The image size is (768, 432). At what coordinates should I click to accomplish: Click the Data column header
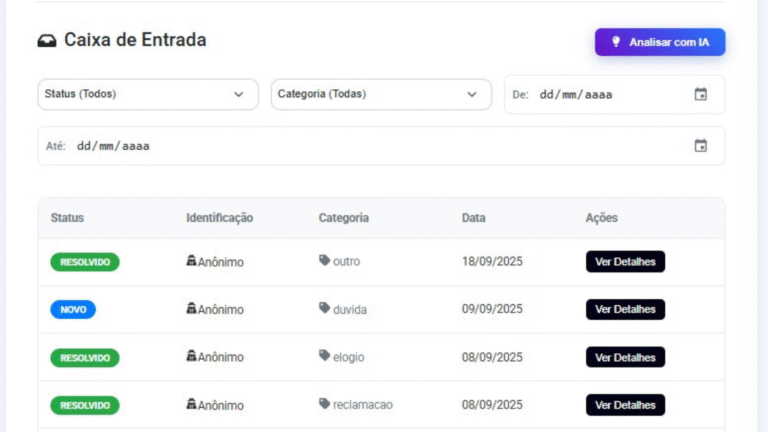(475, 218)
